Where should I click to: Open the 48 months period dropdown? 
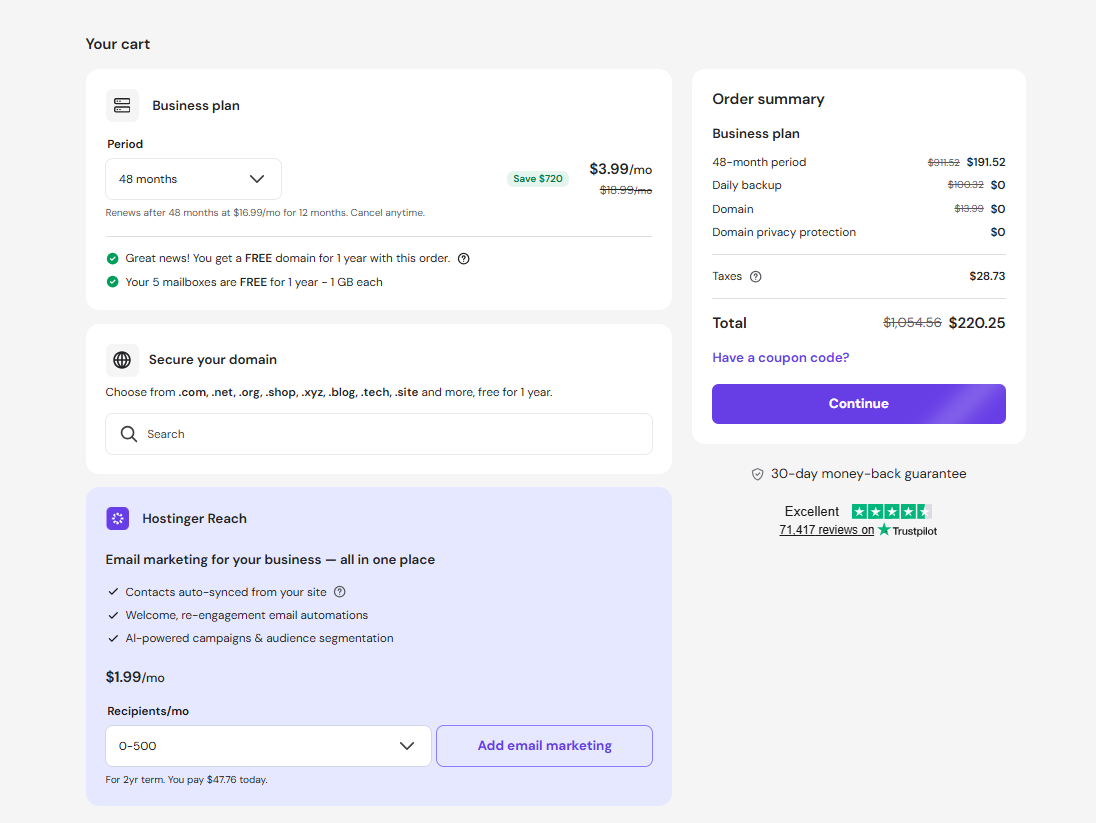[194, 179]
